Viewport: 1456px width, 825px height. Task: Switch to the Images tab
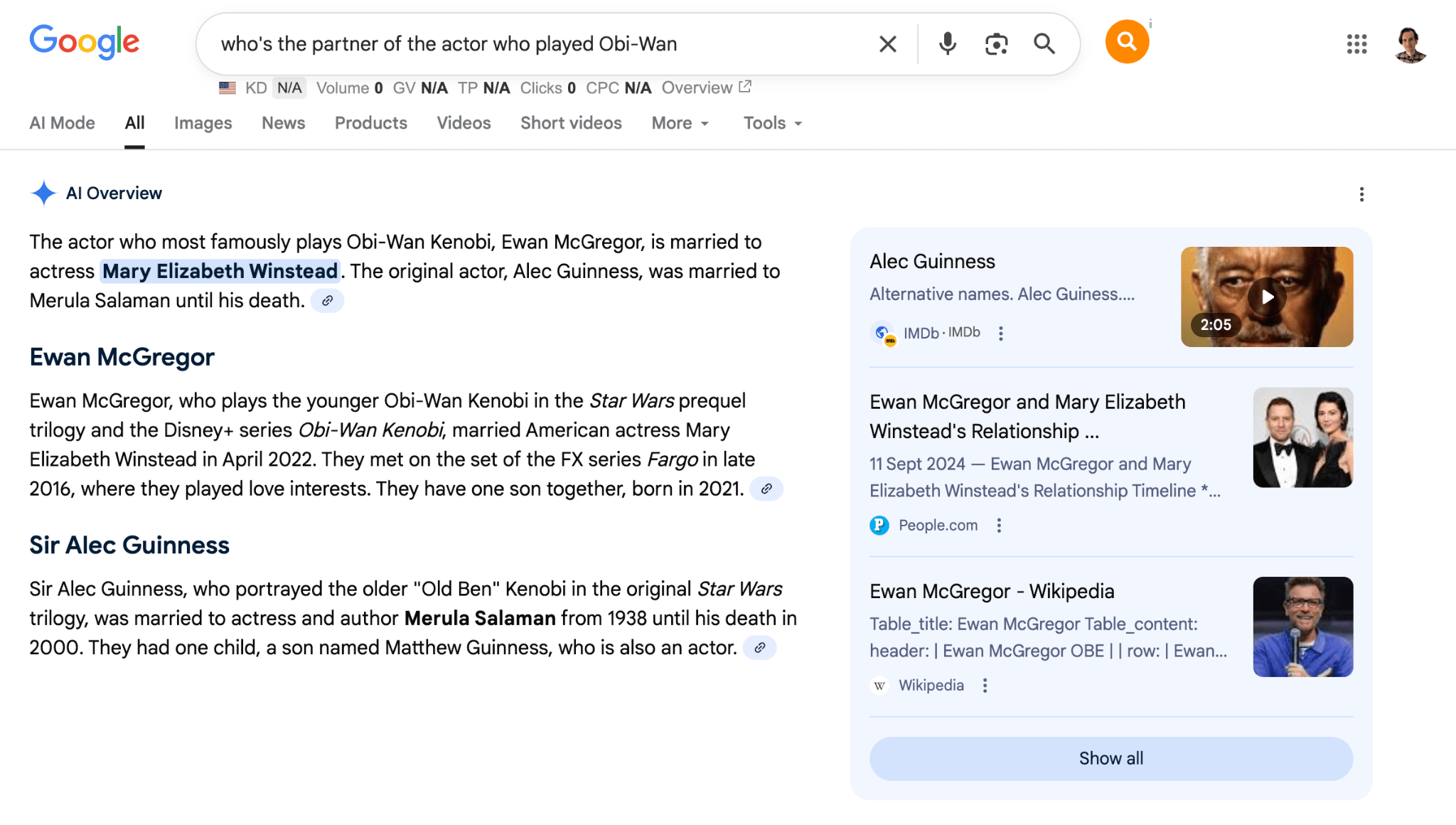coord(203,123)
